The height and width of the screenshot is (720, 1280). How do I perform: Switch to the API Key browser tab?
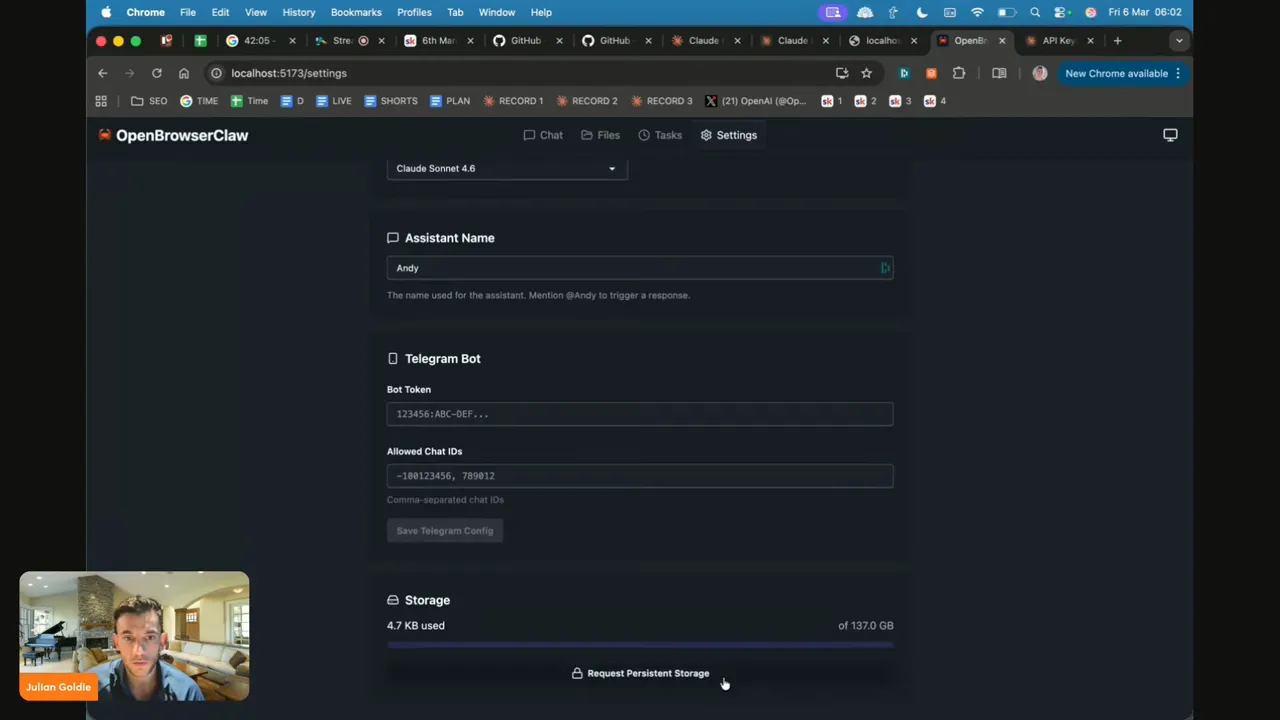point(1059,41)
